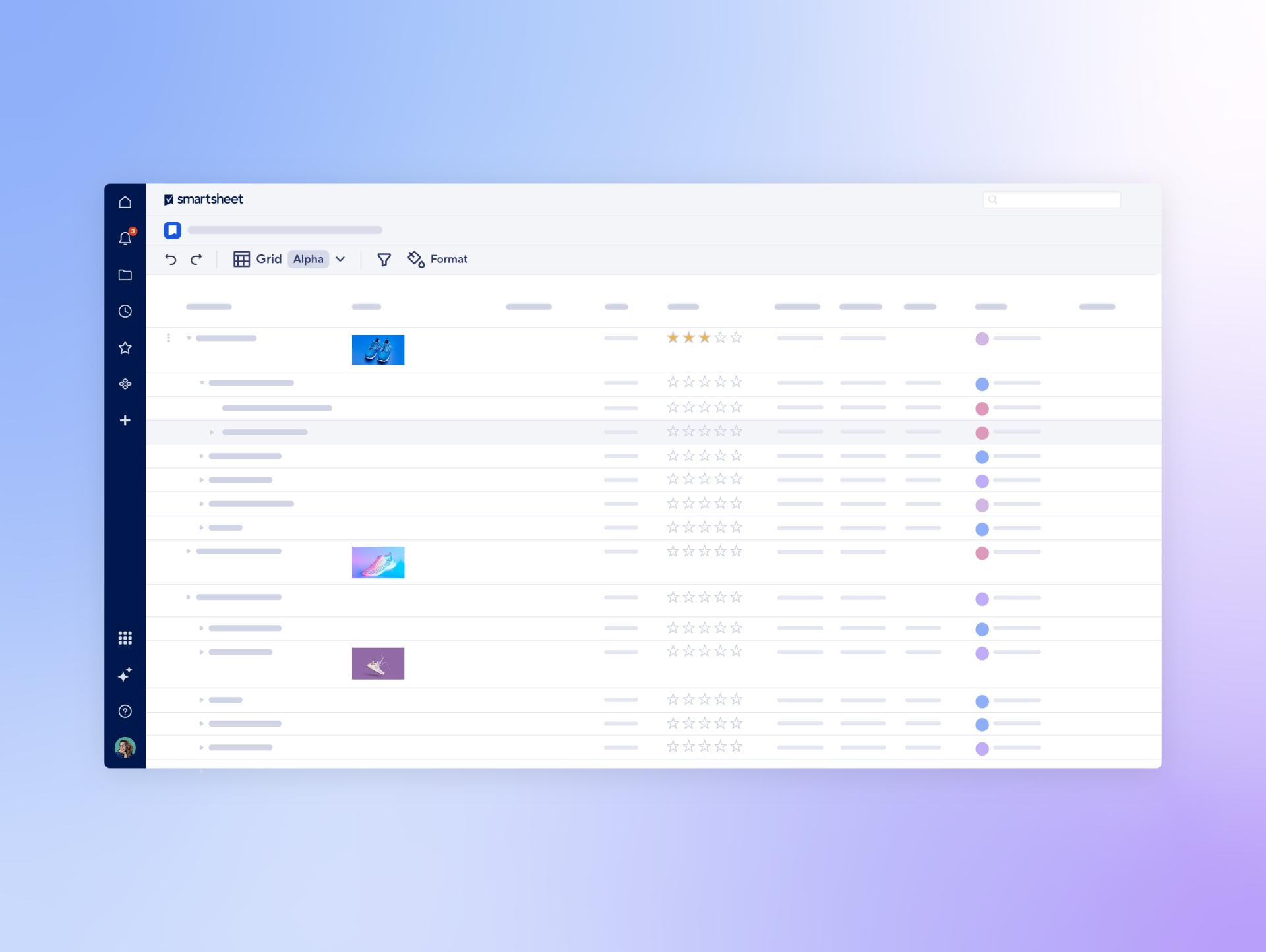This screenshot has height=952, width=1266.
Task: Collapse the first row's disclosure triangle
Action: click(x=189, y=337)
